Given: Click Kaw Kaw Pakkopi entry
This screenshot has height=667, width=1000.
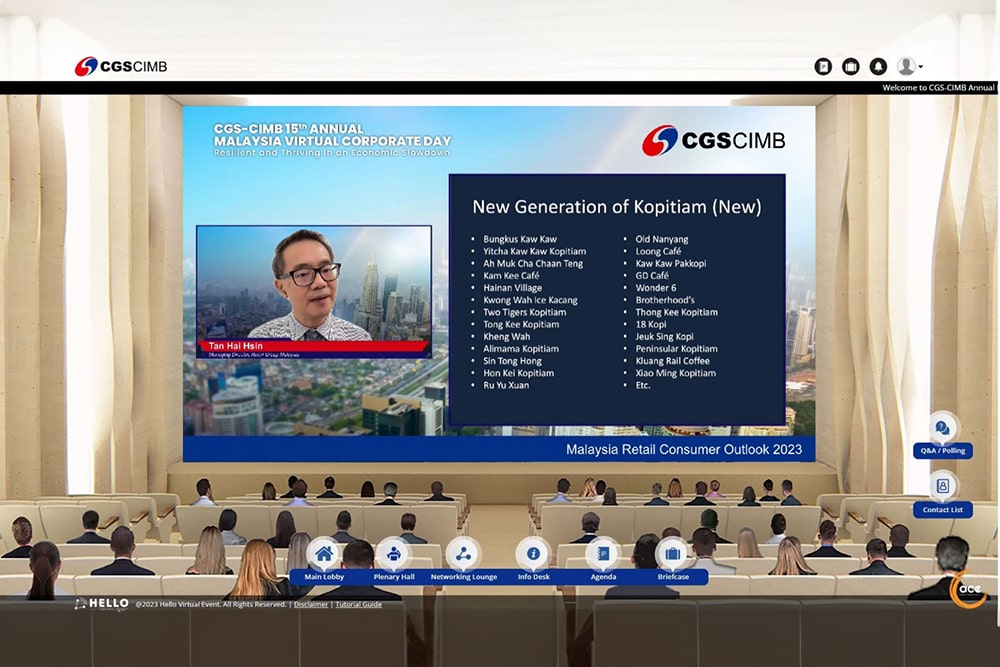Looking at the screenshot, I should [x=670, y=263].
